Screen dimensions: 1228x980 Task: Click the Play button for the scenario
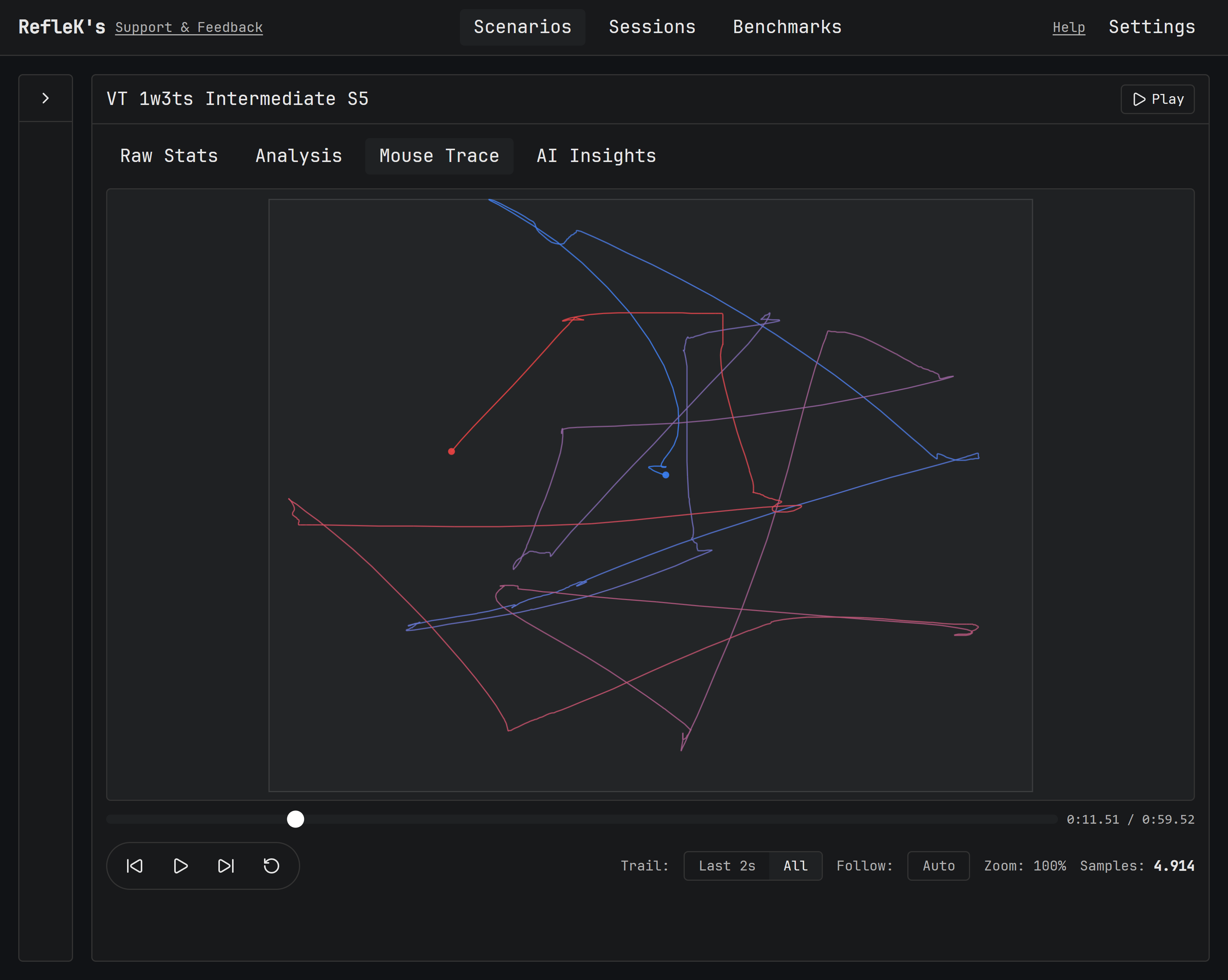1157,99
